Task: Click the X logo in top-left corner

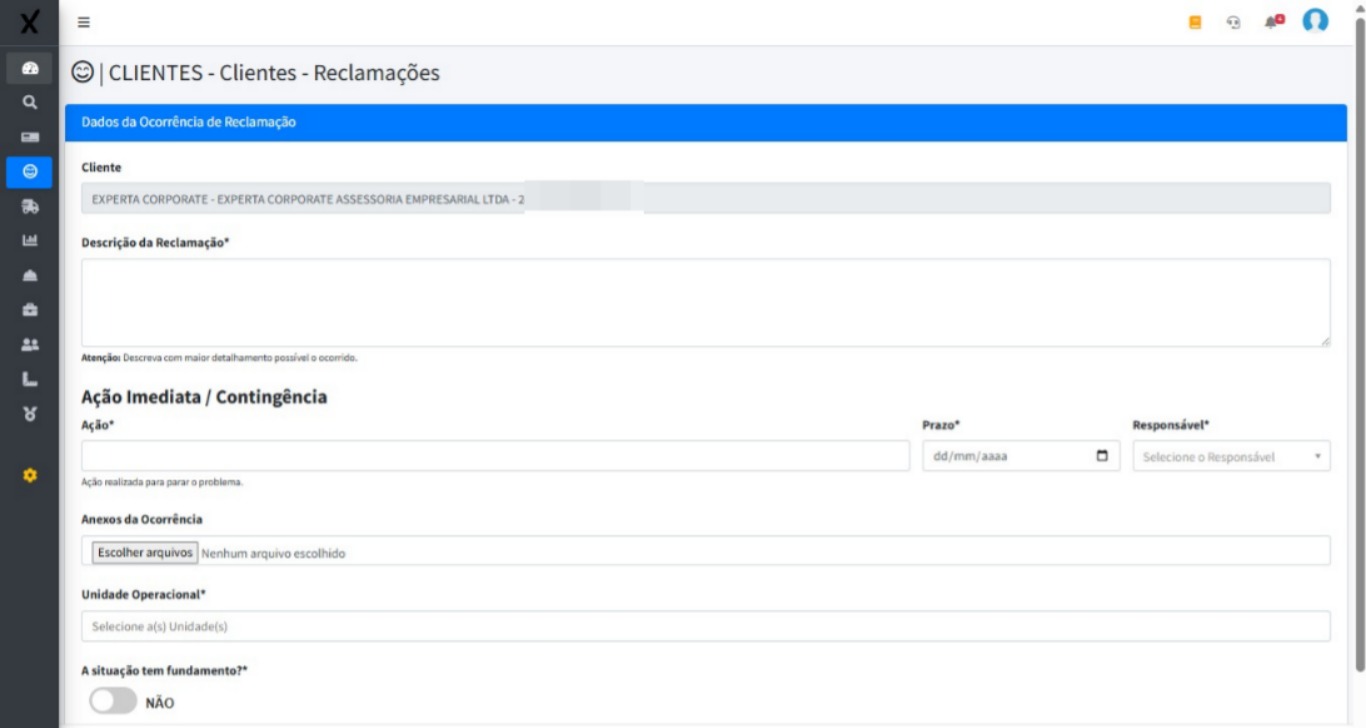Action: pyautogui.click(x=30, y=22)
